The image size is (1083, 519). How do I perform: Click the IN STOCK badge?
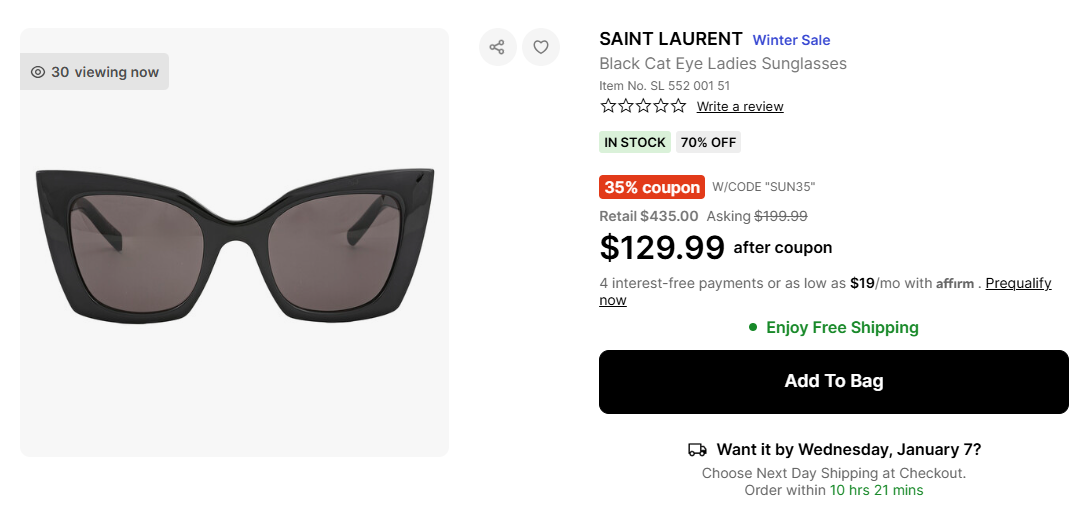635,142
